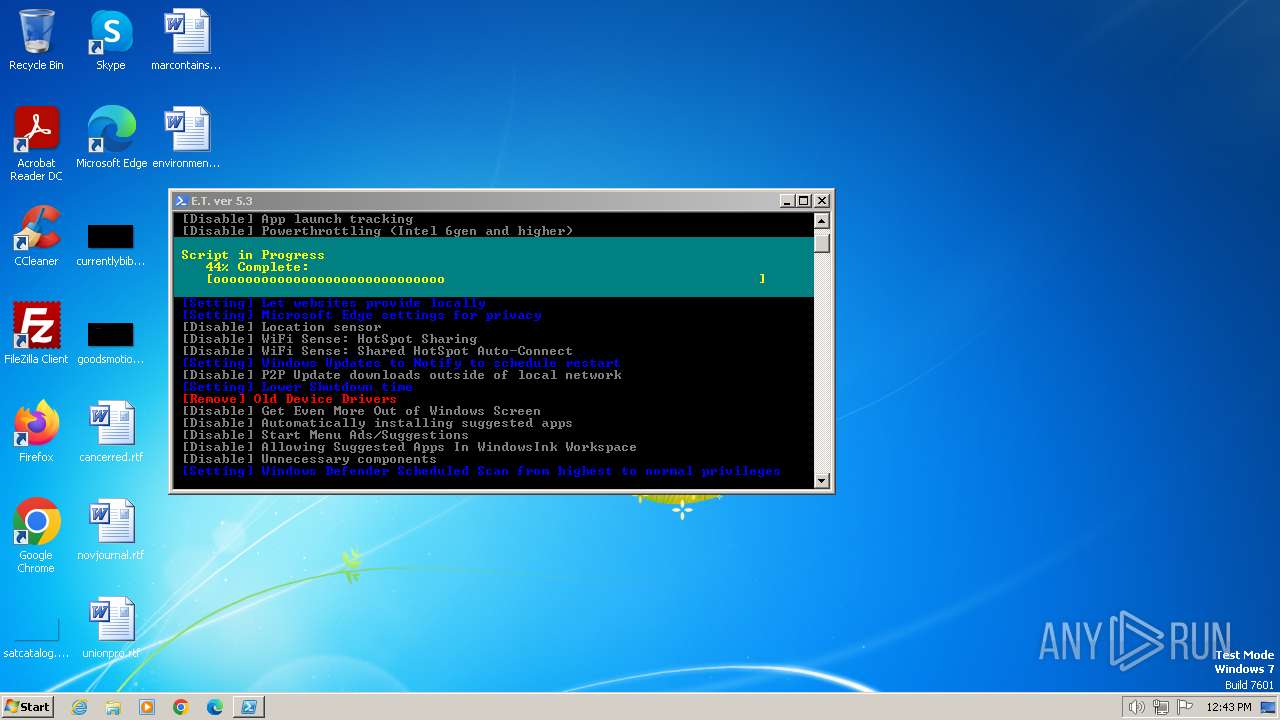Open FileZilla Client desktop shortcut
Viewport: 1280px width, 720px height.
pyautogui.click(x=36, y=333)
